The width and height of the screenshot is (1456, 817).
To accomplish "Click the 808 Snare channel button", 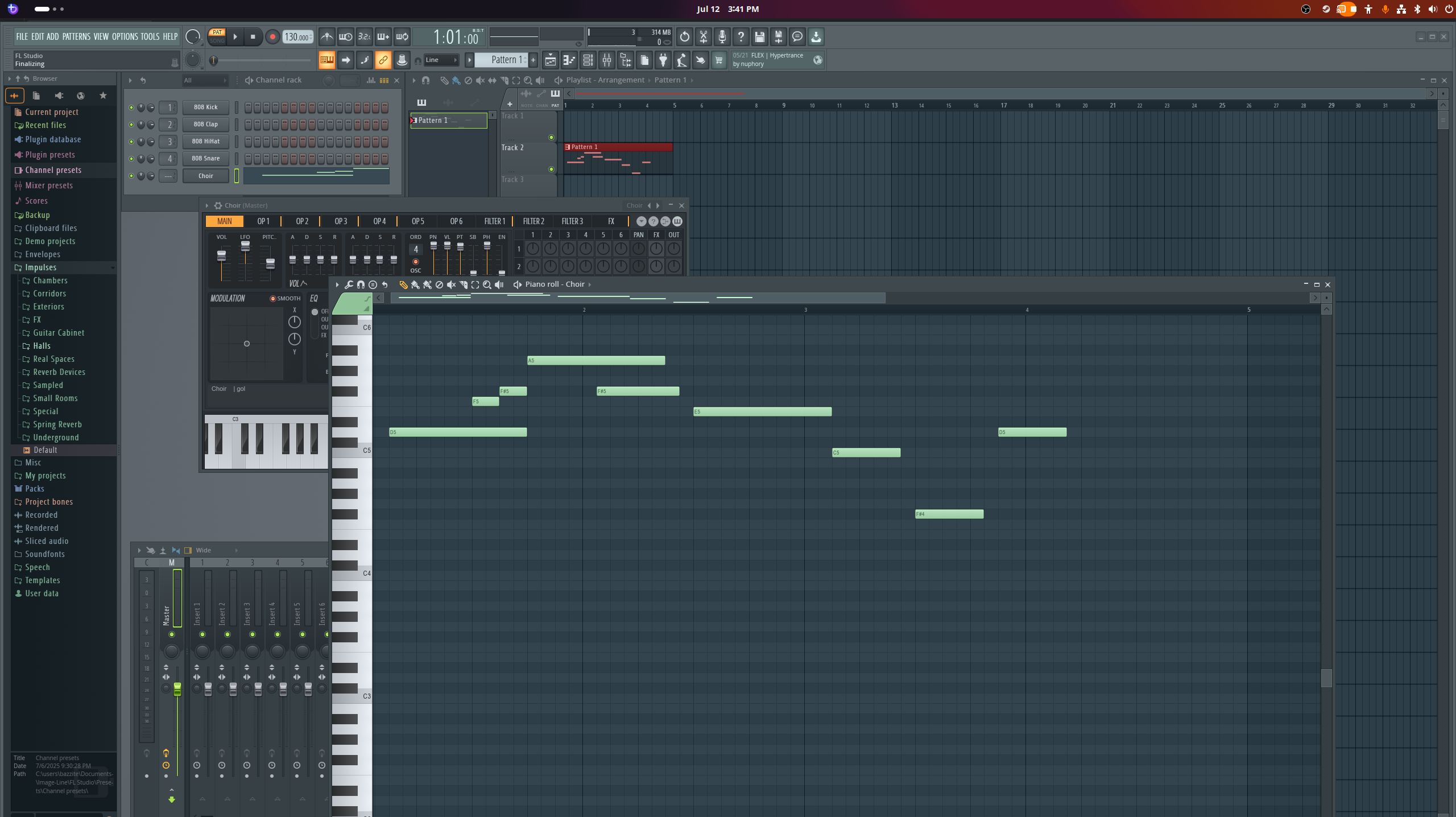I will click(205, 159).
